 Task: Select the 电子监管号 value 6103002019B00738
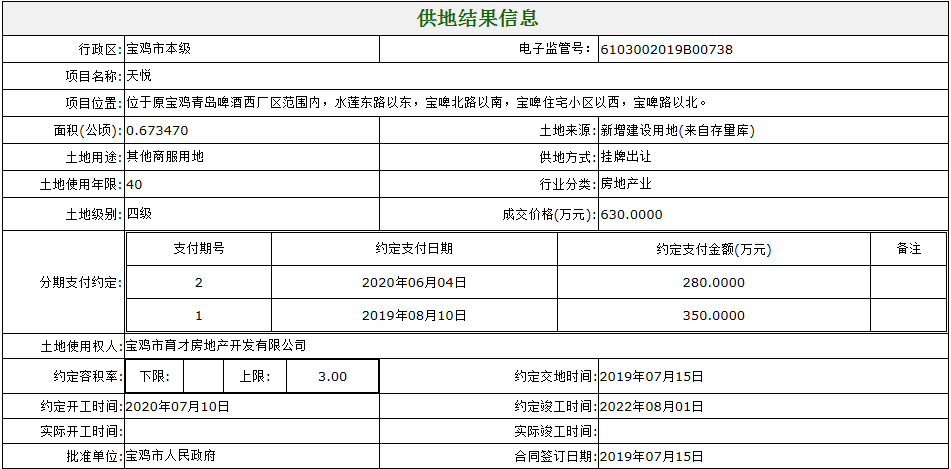point(666,49)
